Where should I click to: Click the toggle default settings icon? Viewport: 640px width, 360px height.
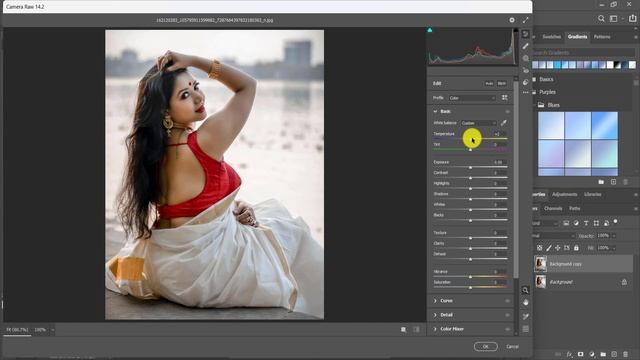tap(416, 329)
